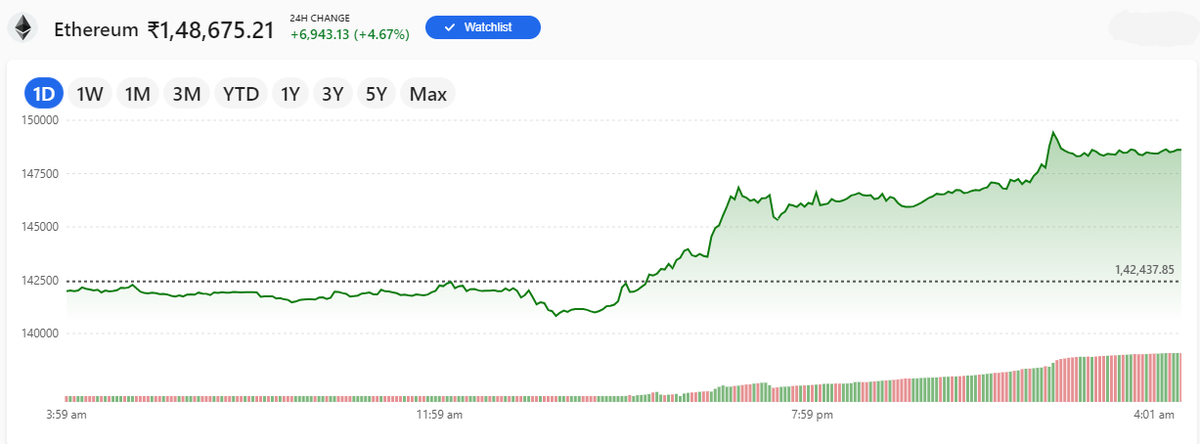
Task: Click the 142500 y-axis label
Action: tap(41, 280)
